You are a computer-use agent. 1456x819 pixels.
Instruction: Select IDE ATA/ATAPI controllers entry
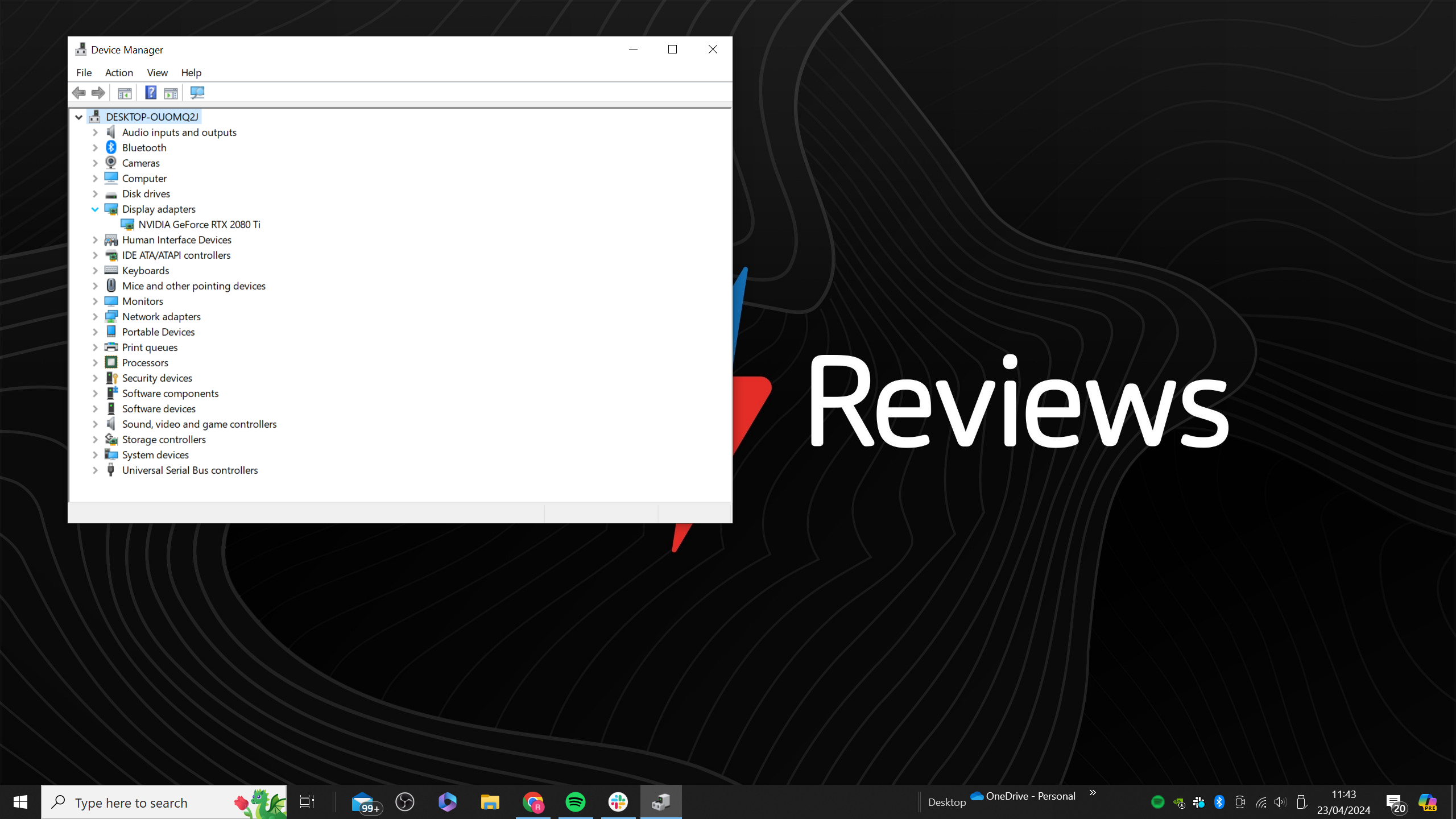176,255
